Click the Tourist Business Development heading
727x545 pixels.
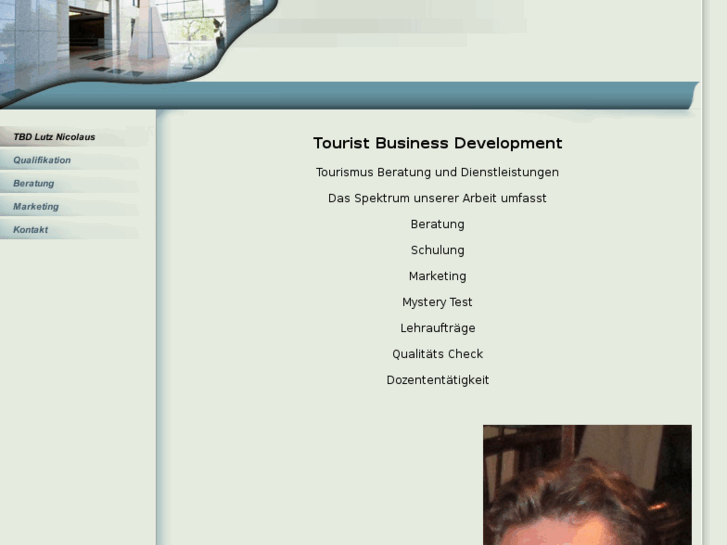pyautogui.click(x=437, y=143)
